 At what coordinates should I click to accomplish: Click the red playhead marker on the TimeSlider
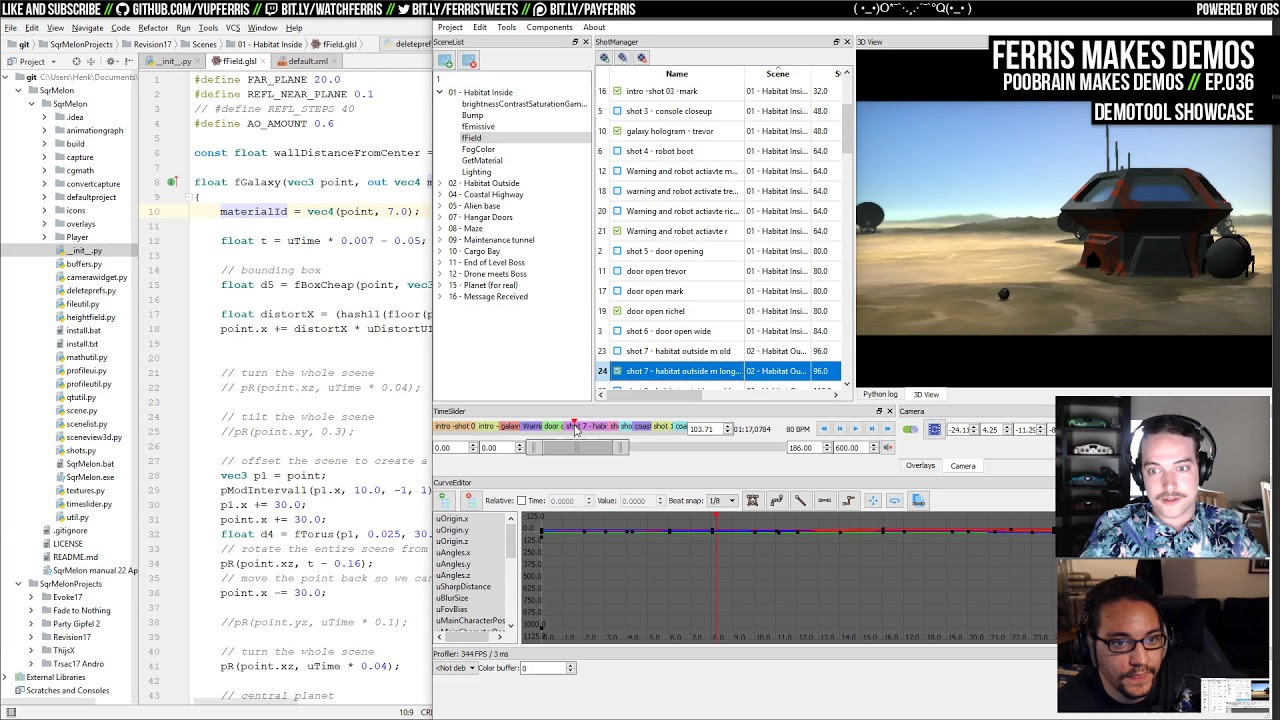[x=574, y=422]
